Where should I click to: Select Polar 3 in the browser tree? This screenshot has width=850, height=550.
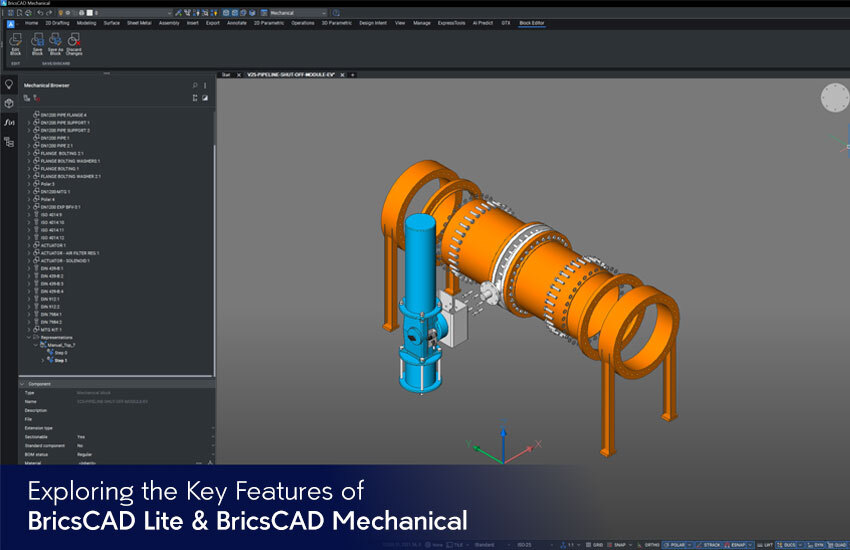click(48, 184)
